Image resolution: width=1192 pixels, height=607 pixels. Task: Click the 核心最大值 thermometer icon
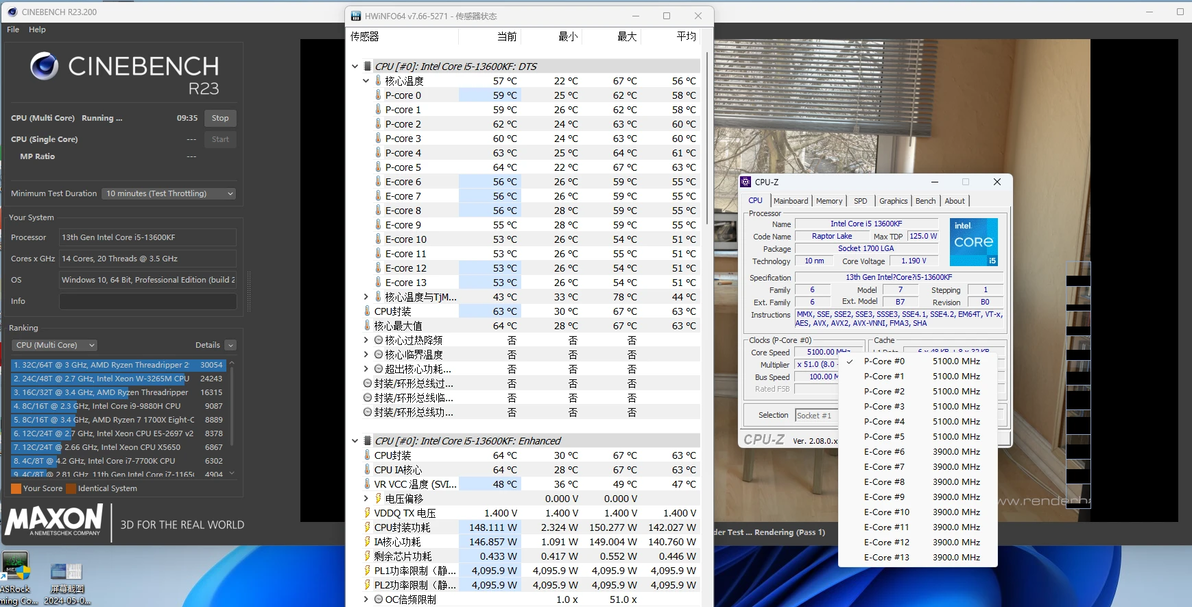(368, 326)
